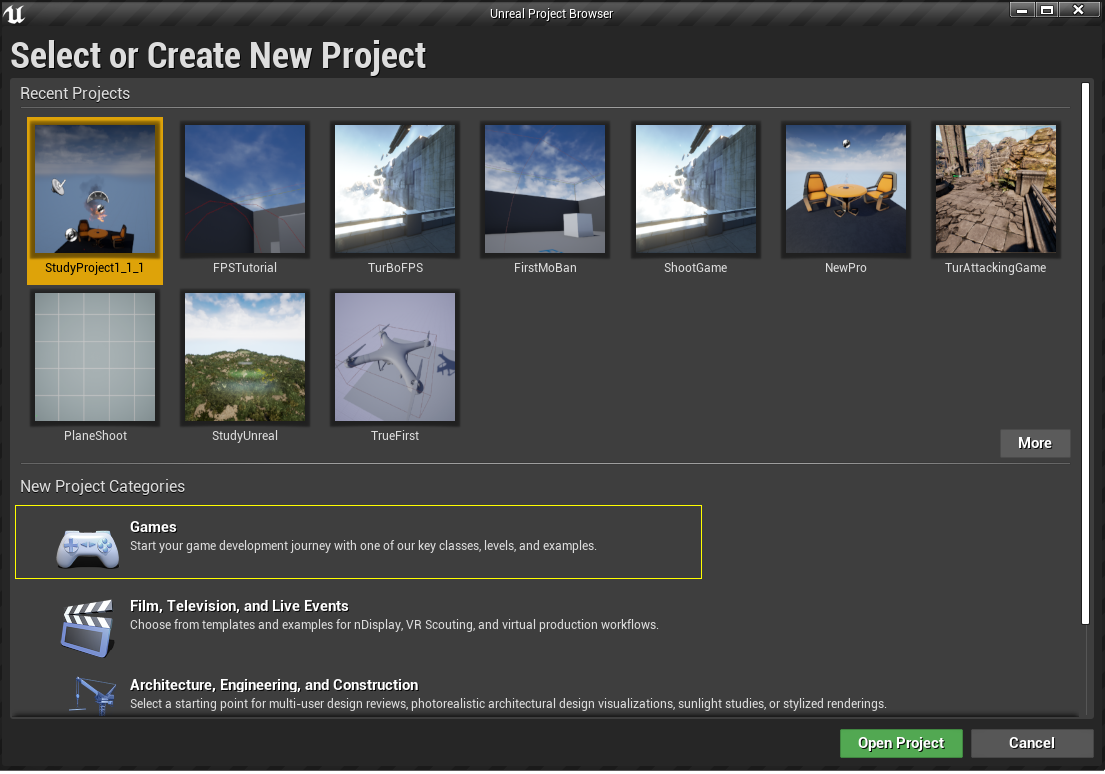Select the StudyUnreal landscape thumbnail
1105x774 pixels.
245,357
